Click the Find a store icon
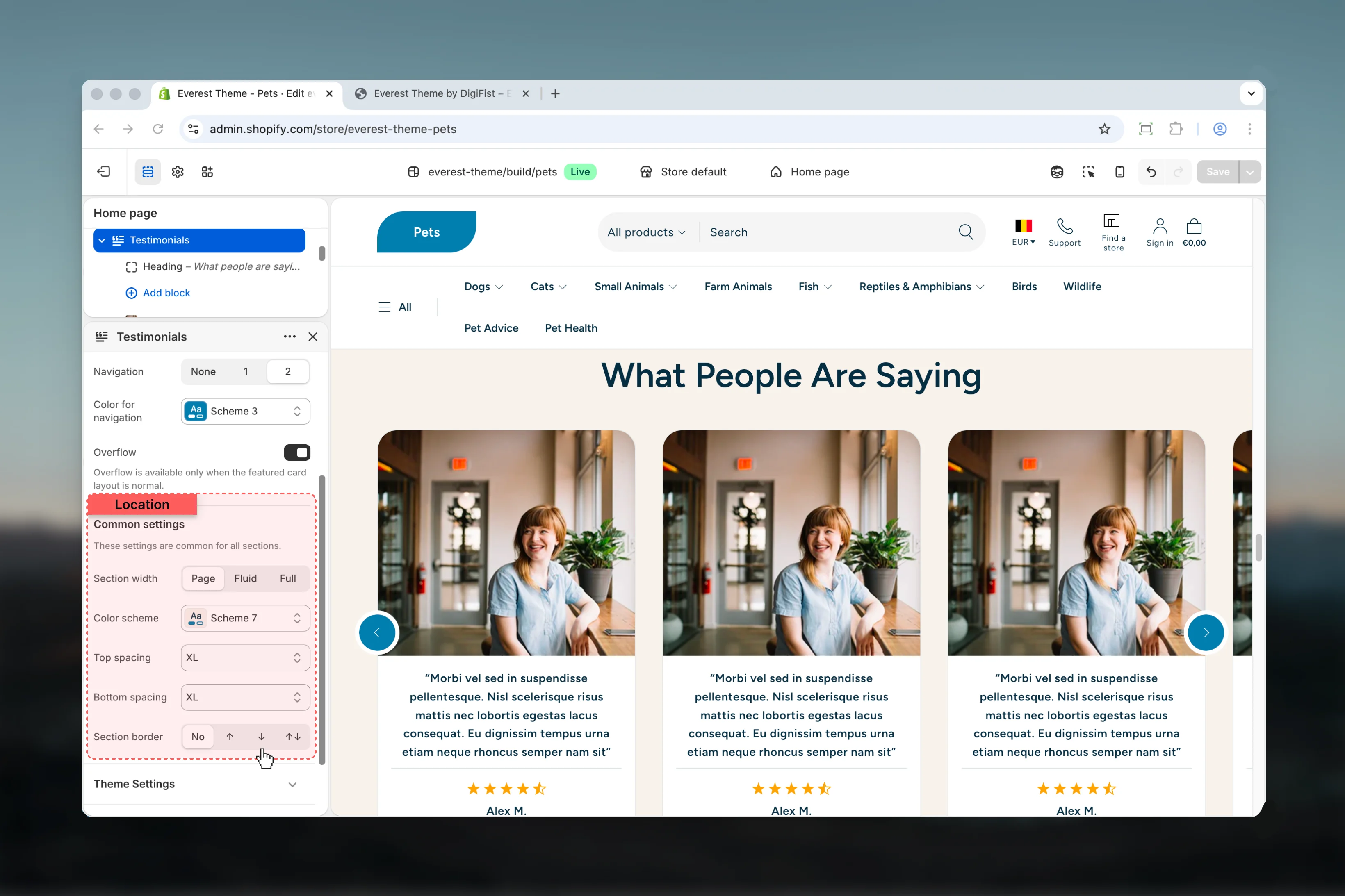Screen dimensions: 1345x896 coord(1111,221)
